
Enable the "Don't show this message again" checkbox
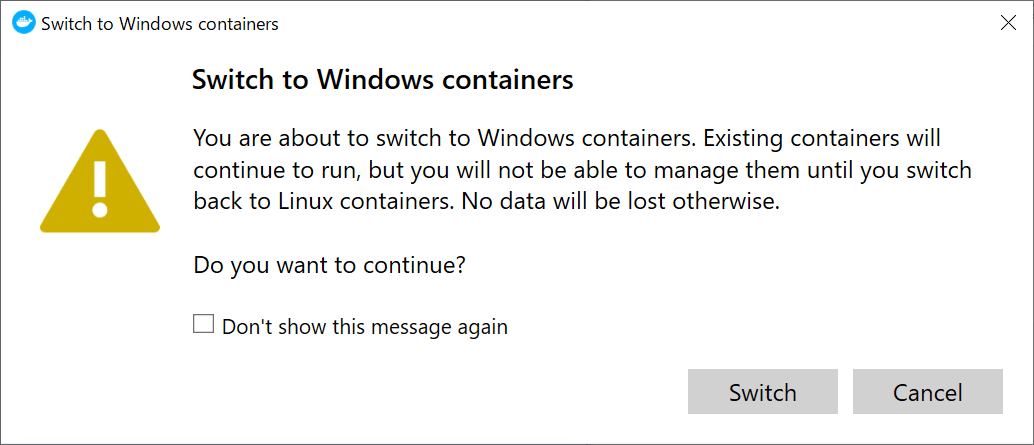tap(204, 324)
